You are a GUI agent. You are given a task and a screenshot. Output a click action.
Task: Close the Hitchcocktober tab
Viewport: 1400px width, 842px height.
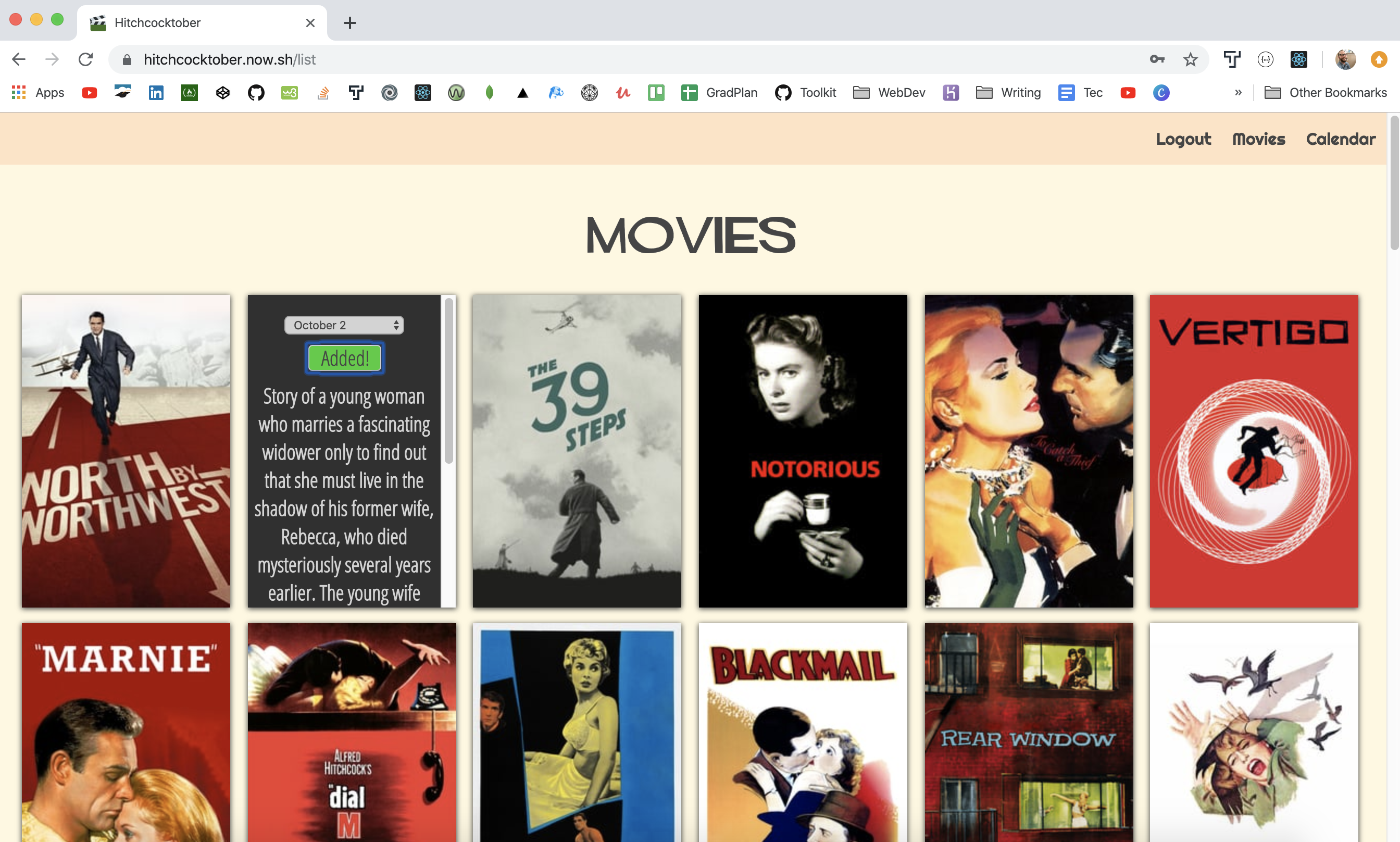(x=310, y=23)
